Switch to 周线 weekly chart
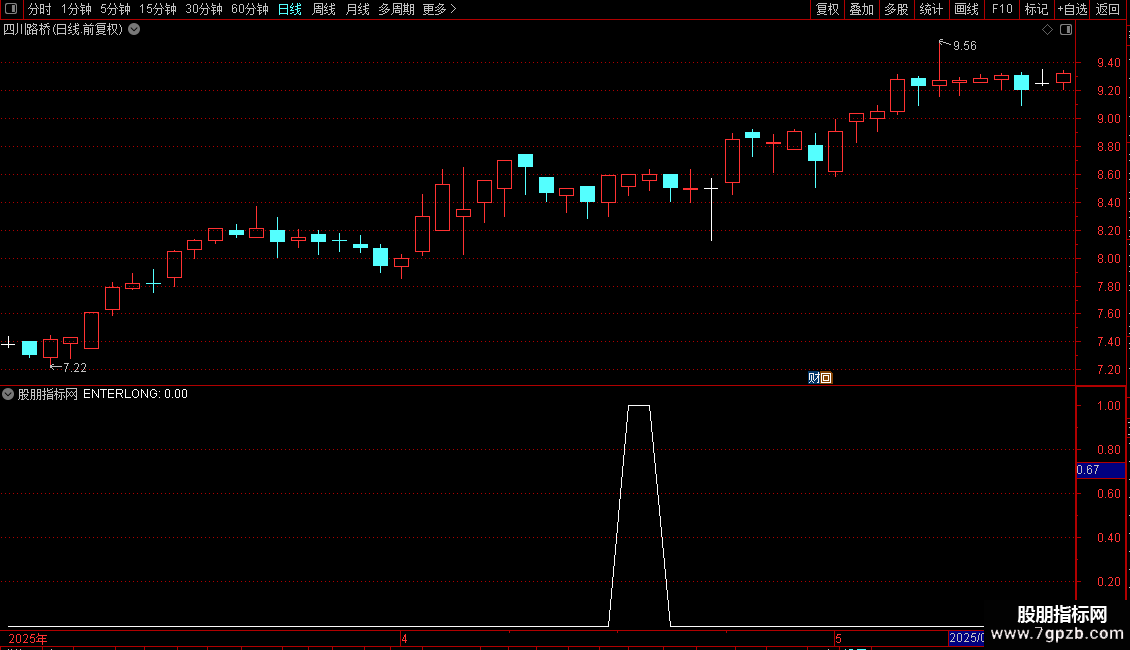Viewport: 1130px width, 650px height. tap(324, 9)
